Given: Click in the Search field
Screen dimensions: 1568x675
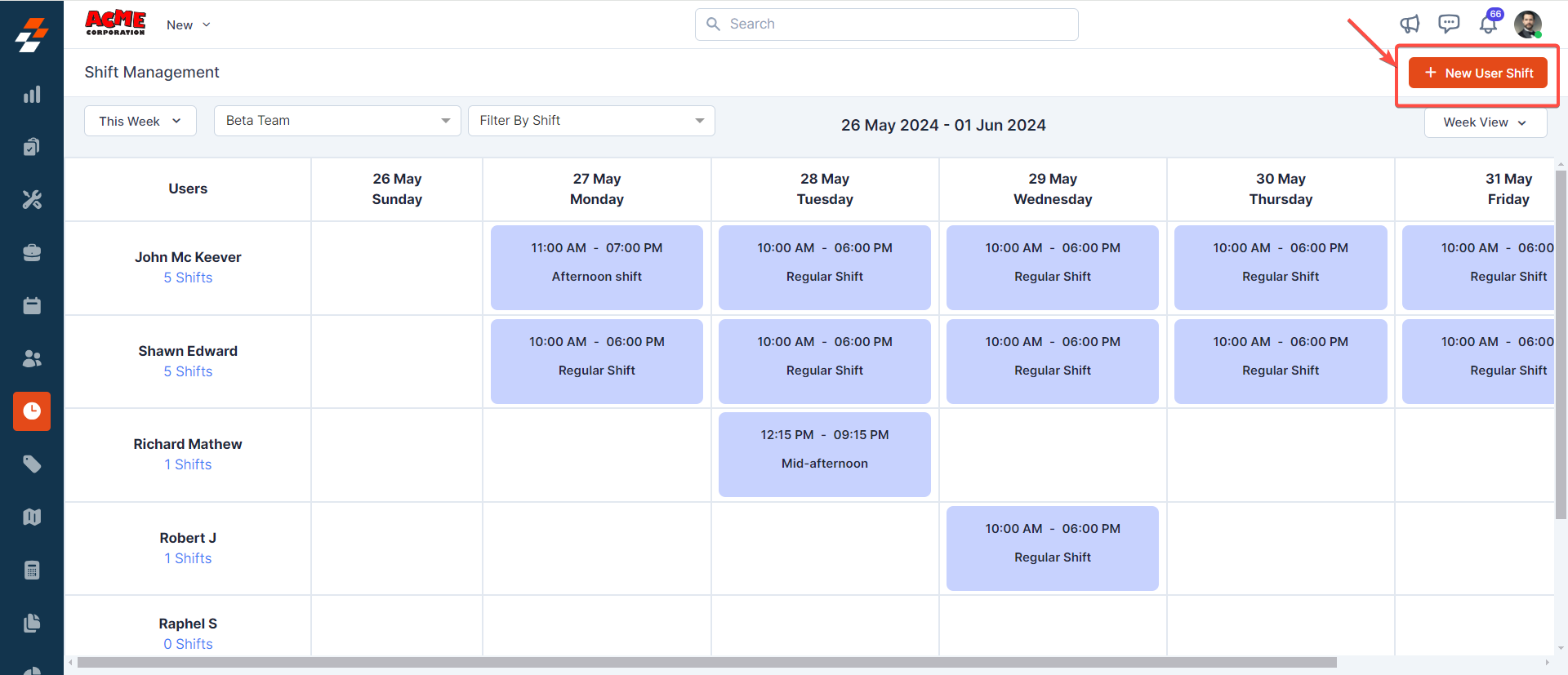Looking at the screenshot, I should pos(886,24).
